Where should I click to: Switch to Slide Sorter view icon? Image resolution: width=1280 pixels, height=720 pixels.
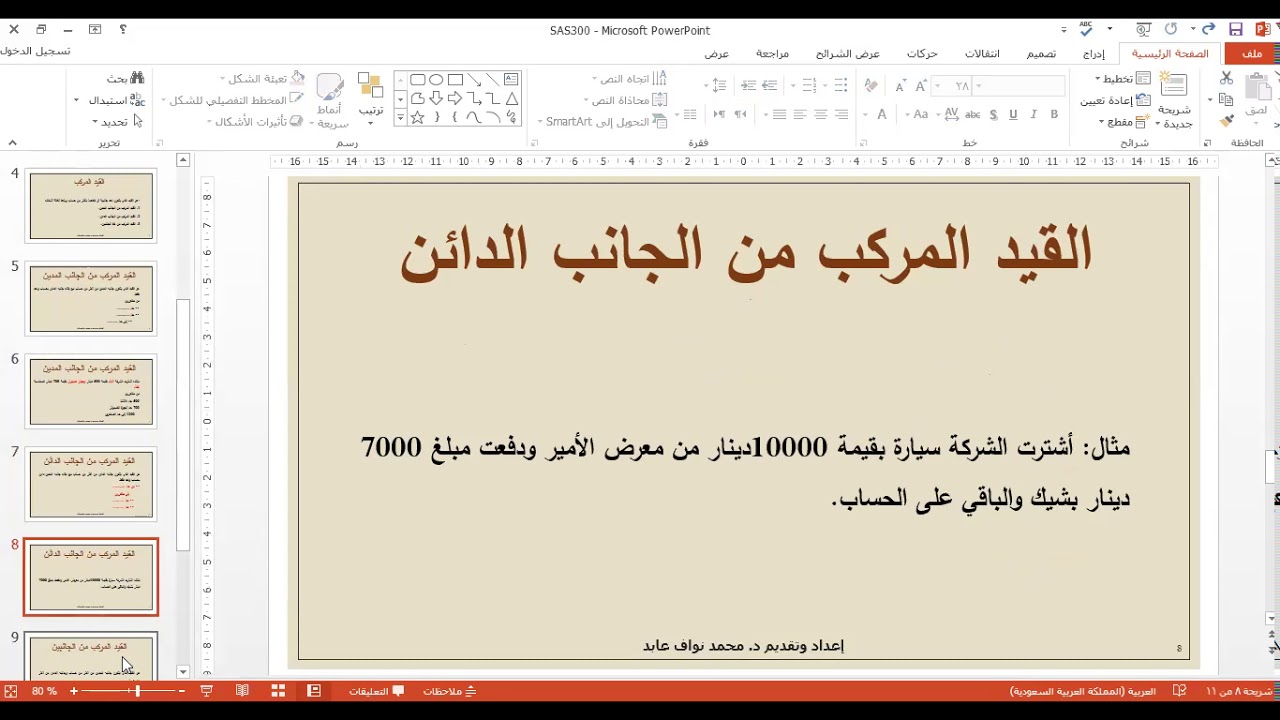tap(278, 691)
